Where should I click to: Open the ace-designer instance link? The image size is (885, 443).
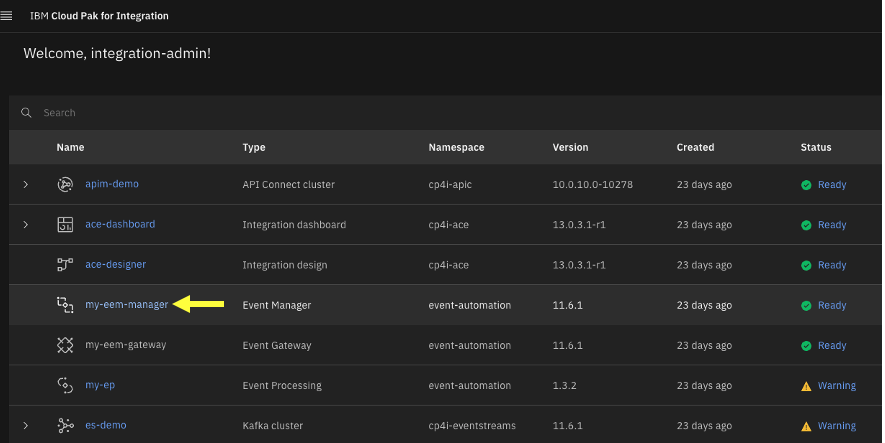tap(115, 265)
